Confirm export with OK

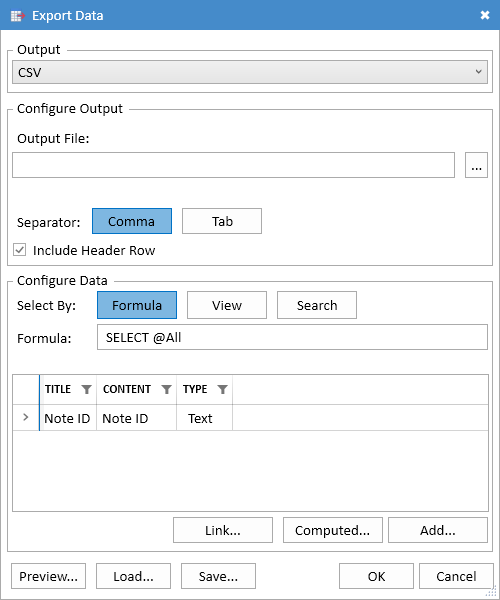[376, 576]
